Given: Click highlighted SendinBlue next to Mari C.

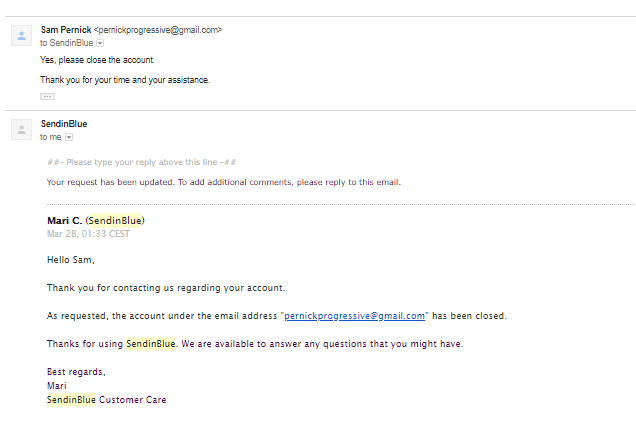Looking at the screenshot, I should click(115, 220).
